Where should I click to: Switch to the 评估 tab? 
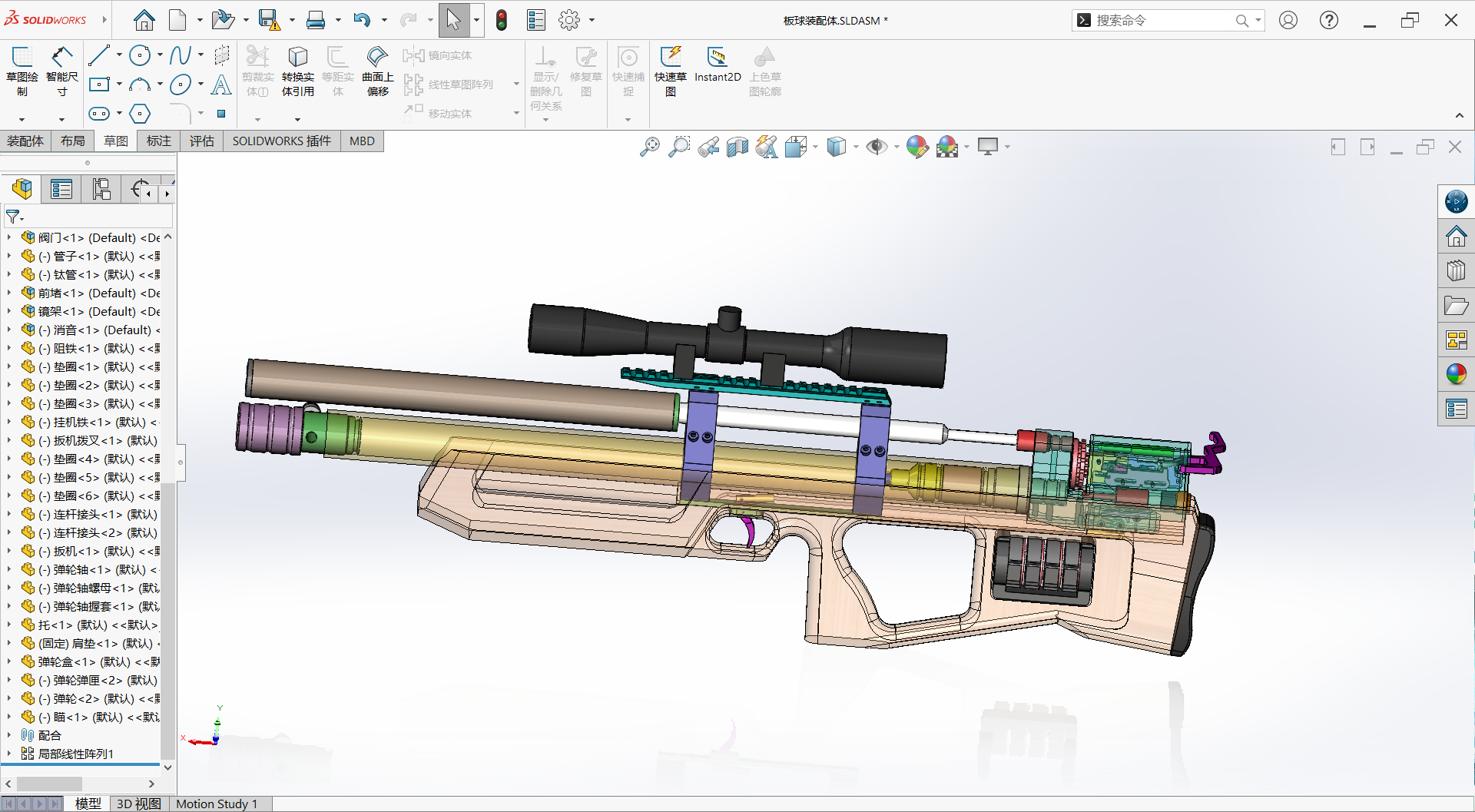(202, 141)
